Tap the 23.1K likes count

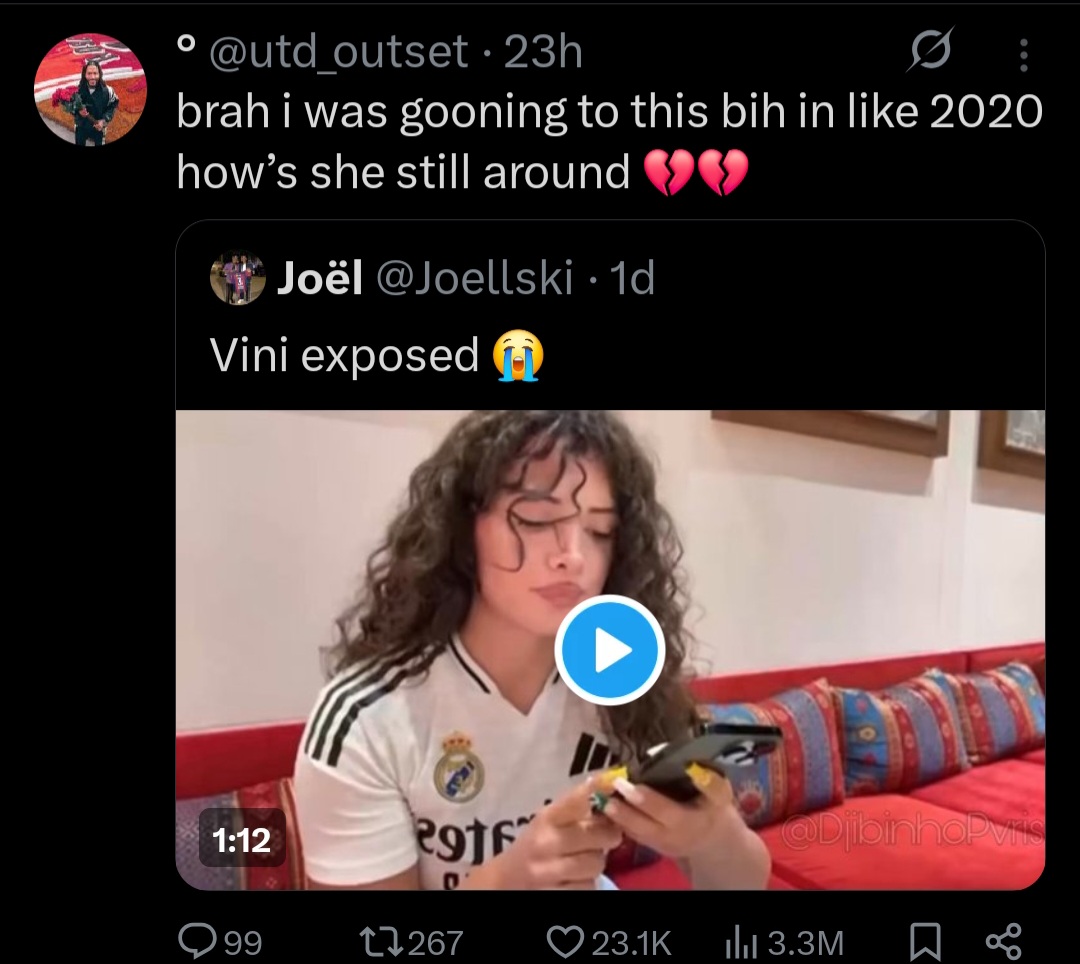point(631,943)
